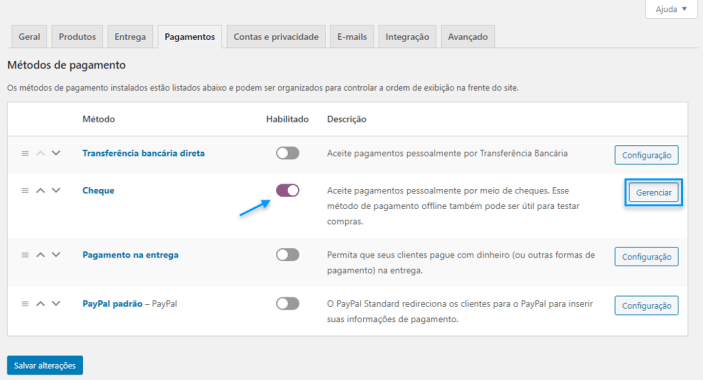Screen dimensions: 703x380
Task: Move PayPal padrão up arrow
Action: point(40,304)
